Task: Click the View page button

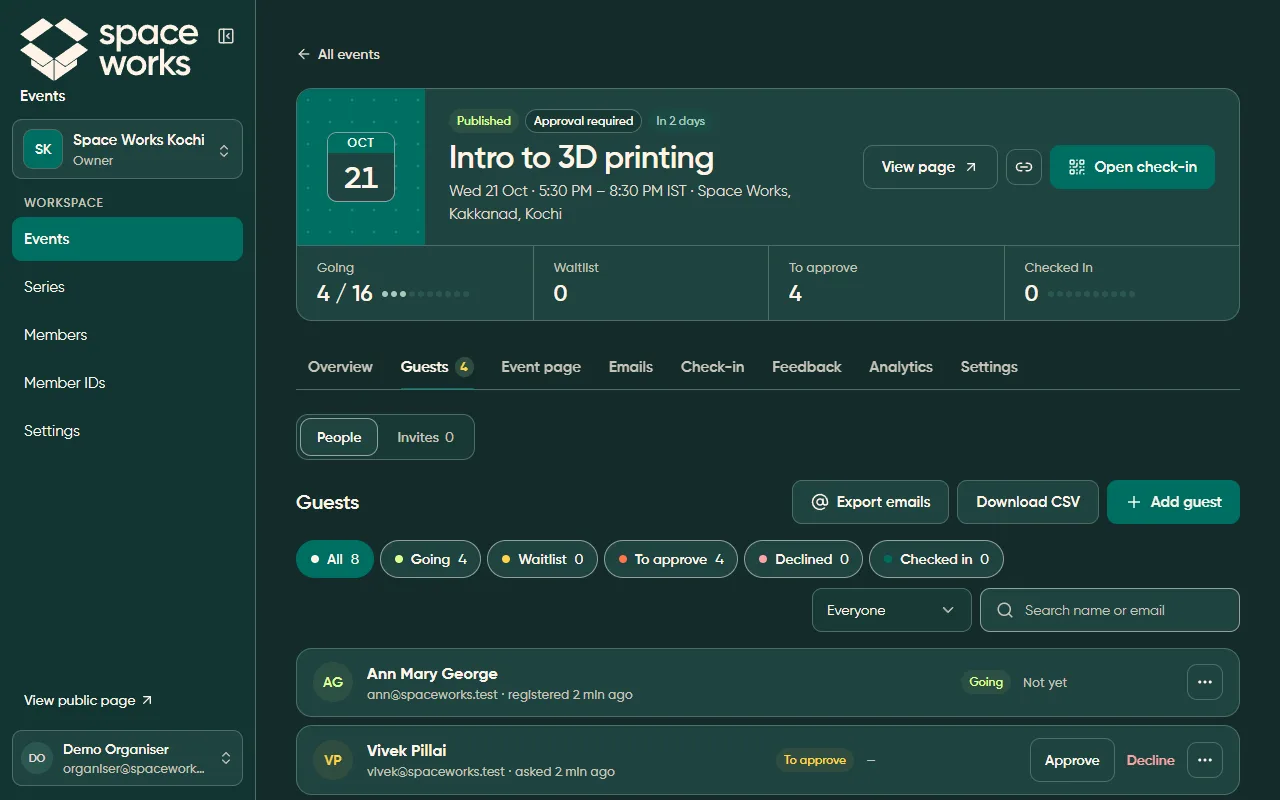Action: (930, 167)
